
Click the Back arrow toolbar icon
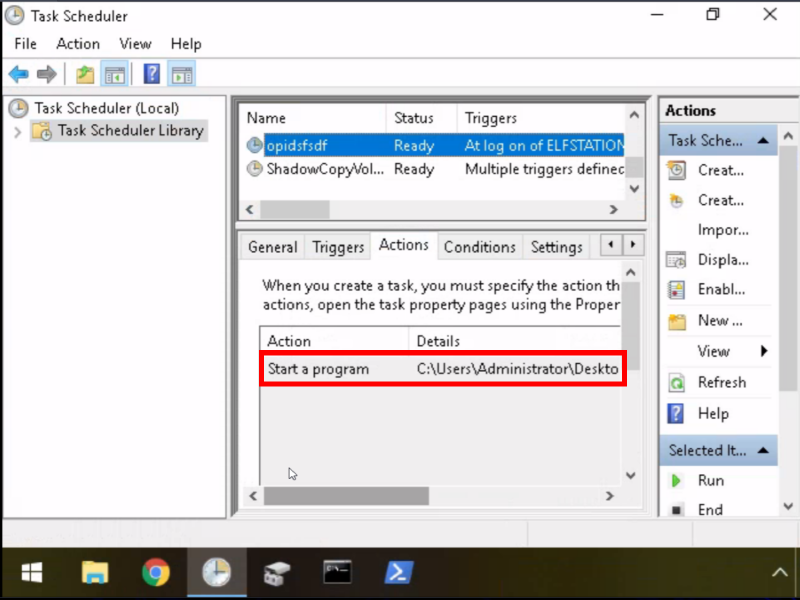(x=18, y=74)
